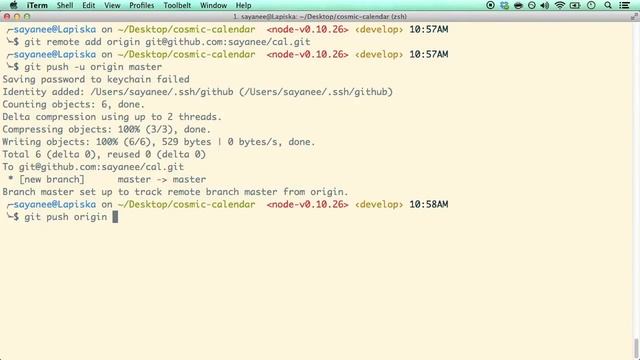Zoom the iTerm window with green button

click(27, 17)
